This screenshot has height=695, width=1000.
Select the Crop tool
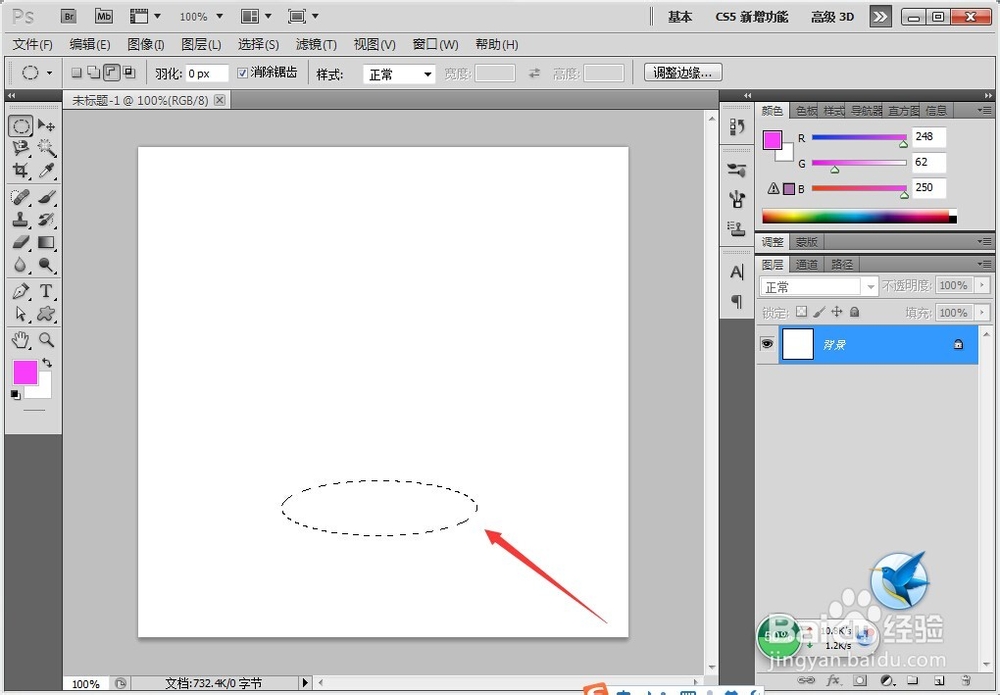pos(20,170)
